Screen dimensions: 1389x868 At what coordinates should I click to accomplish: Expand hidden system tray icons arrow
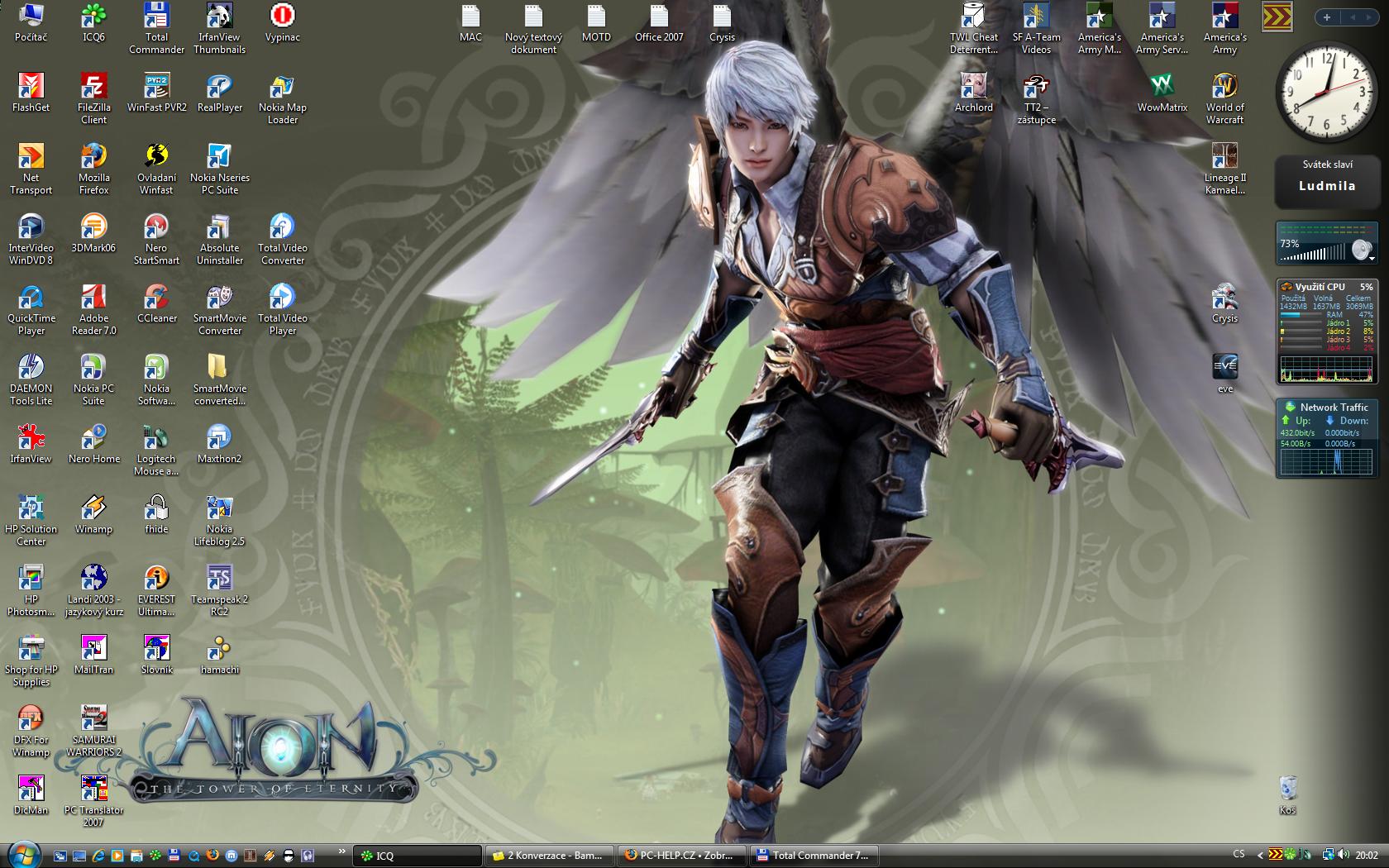point(1260,856)
